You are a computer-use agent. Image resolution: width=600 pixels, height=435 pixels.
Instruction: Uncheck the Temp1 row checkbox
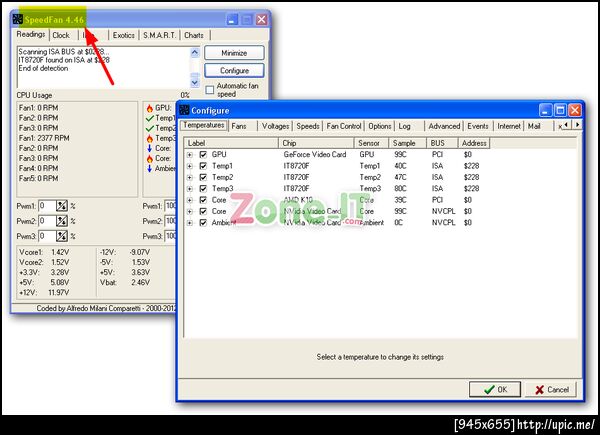click(203, 166)
